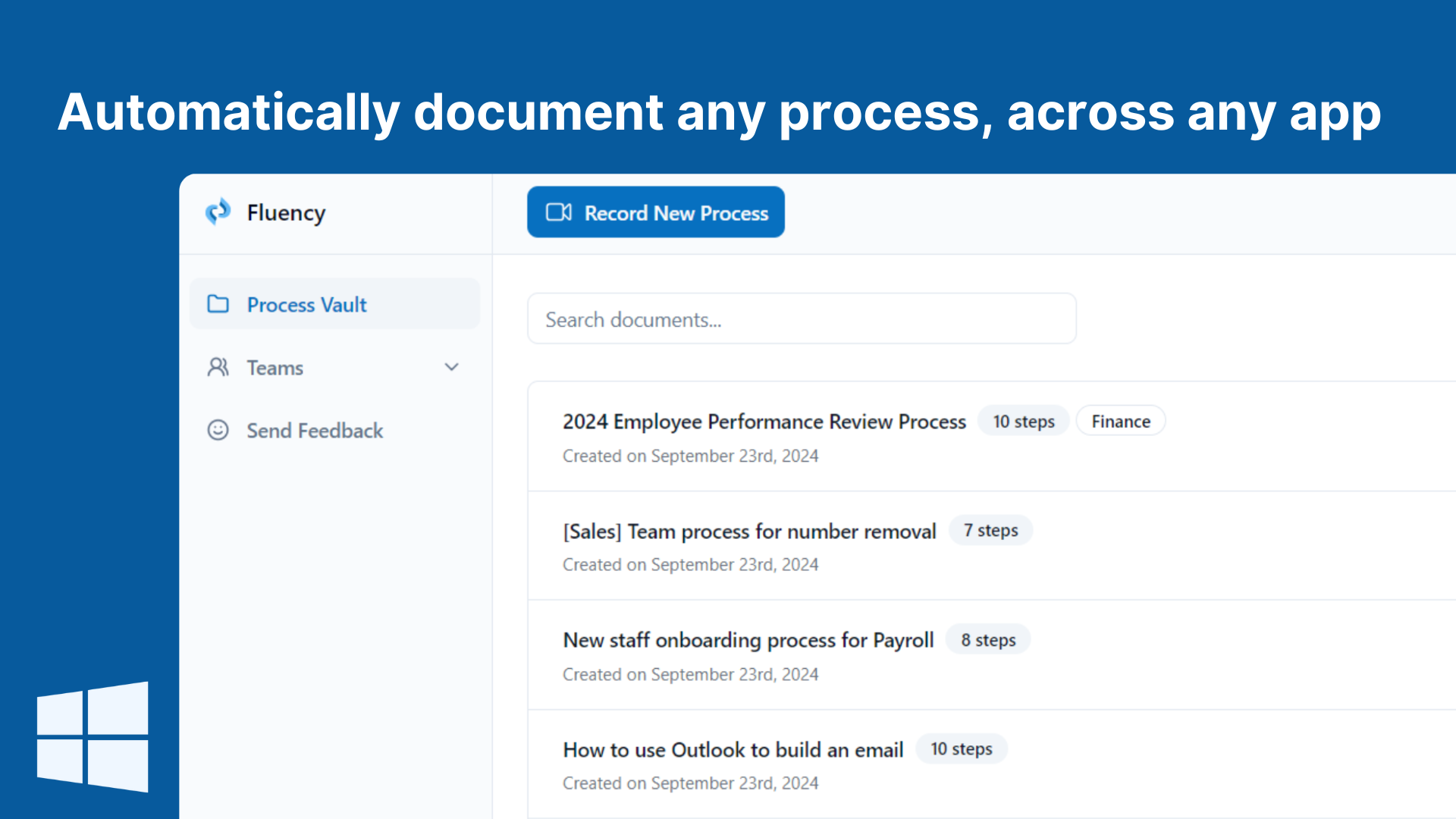Expand the Teams chevron dropdown
Screen dimensions: 1456x819
pyautogui.click(x=452, y=368)
